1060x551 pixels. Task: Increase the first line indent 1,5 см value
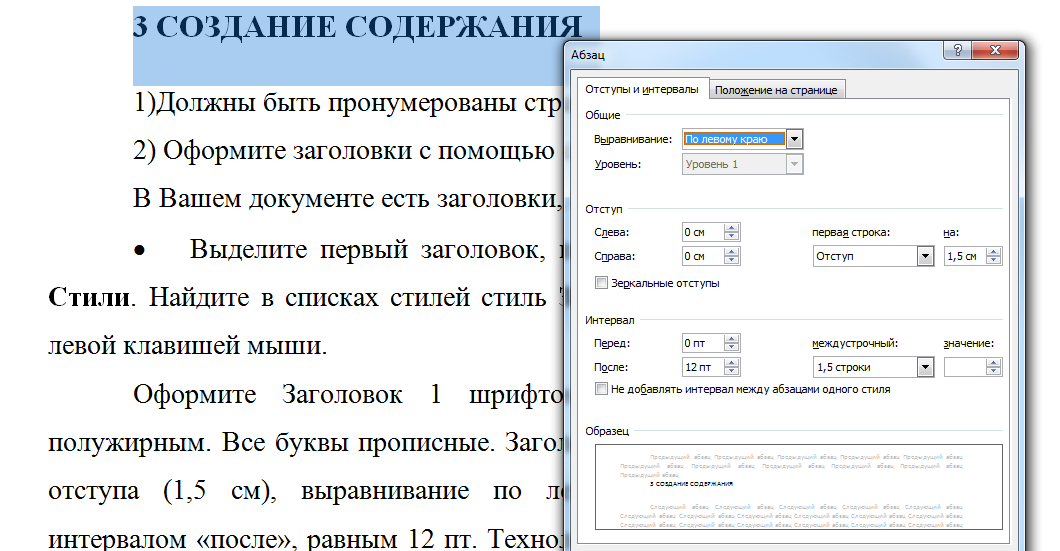994,252
